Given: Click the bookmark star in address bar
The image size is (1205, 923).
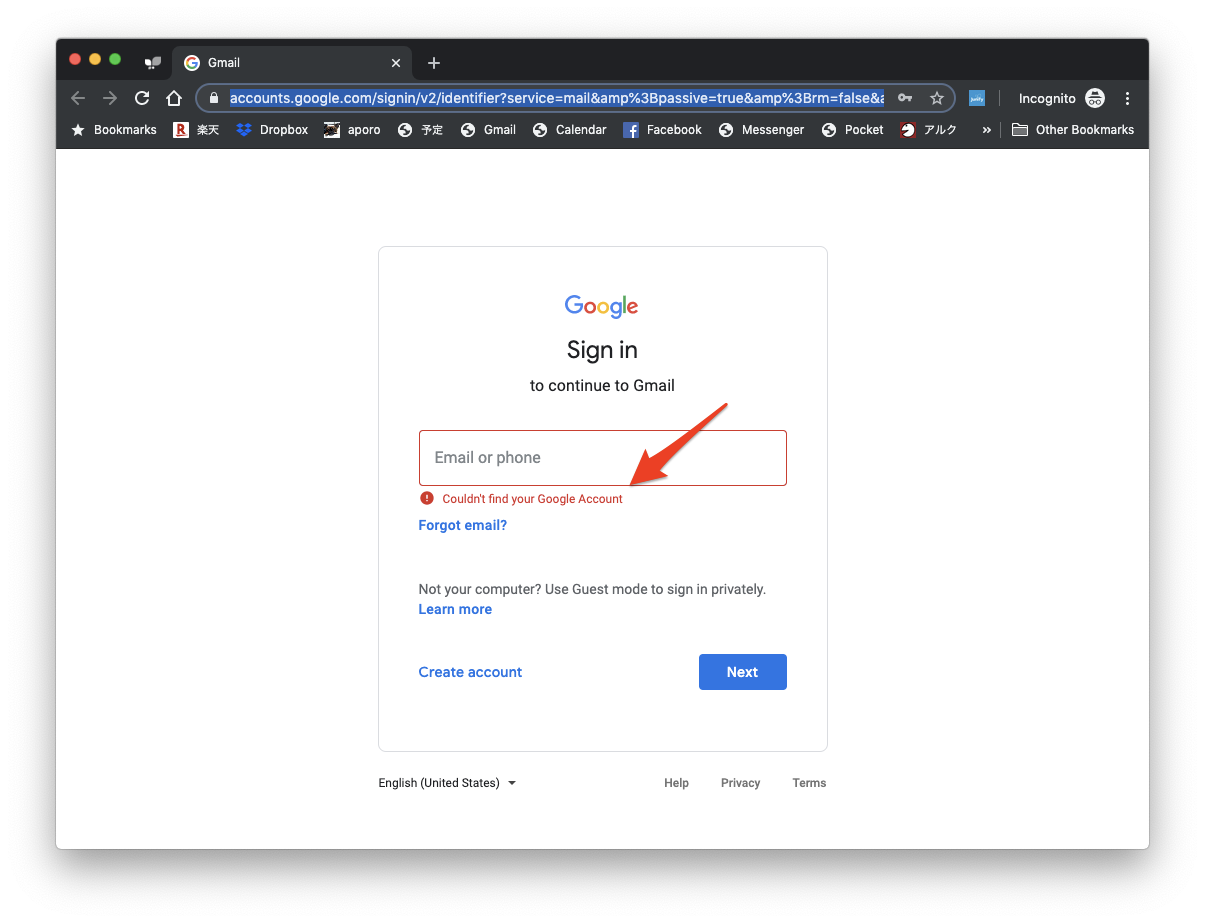Looking at the screenshot, I should click(937, 98).
